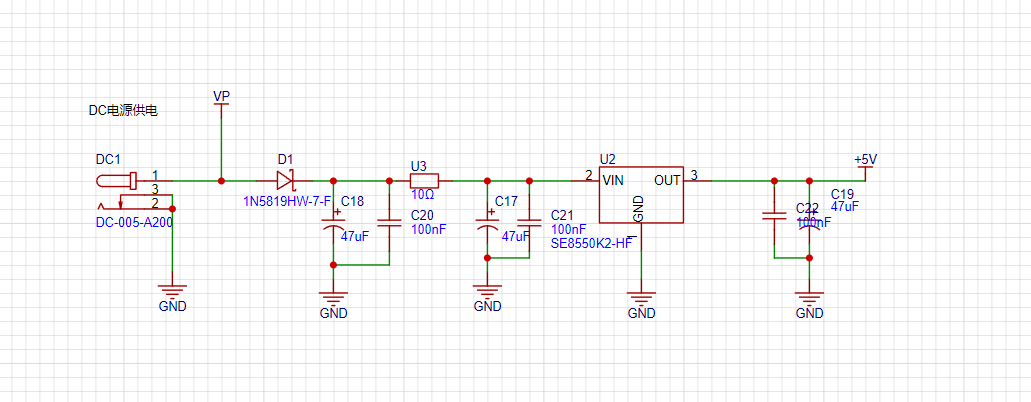Click the DC电源供电 text annotation
This screenshot has height=402, width=1031.
[124, 111]
